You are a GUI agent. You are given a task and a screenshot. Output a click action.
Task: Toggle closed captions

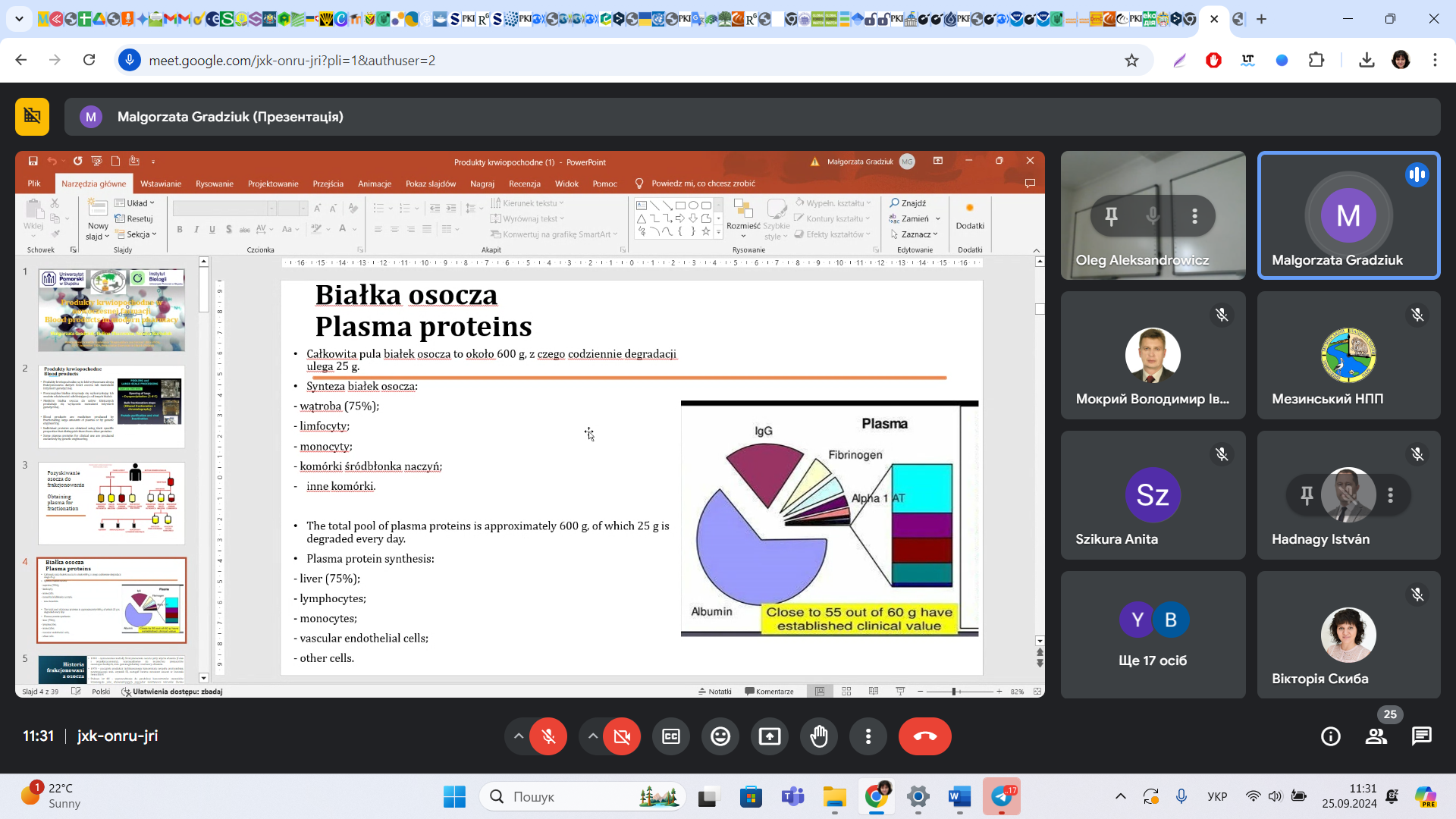pos(671,736)
